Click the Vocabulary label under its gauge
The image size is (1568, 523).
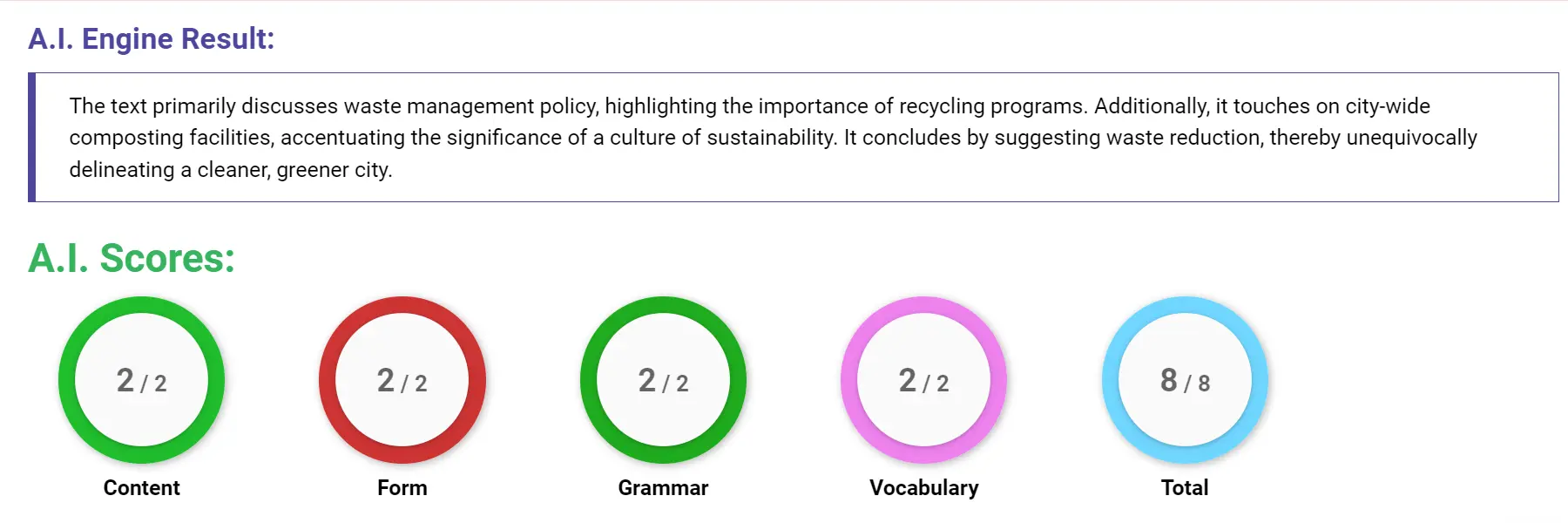923,487
